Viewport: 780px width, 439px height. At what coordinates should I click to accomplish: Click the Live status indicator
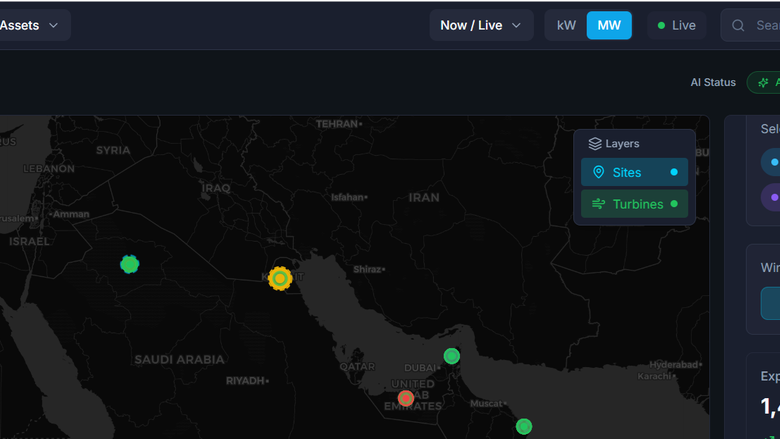(x=677, y=25)
